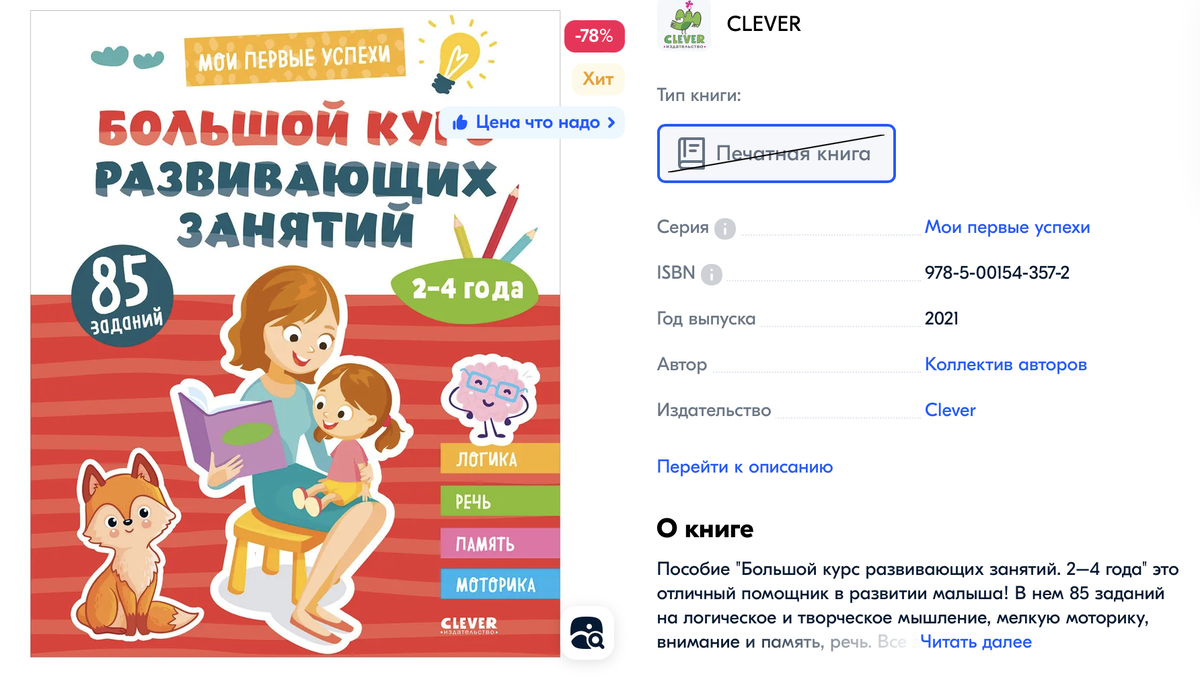The width and height of the screenshot is (1200, 688).
Task: Open the Цена что надо label
Action: tap(538, 123)
